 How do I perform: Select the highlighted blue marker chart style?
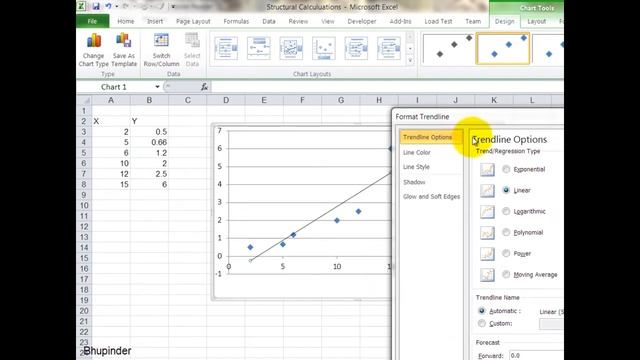[503, 48]
